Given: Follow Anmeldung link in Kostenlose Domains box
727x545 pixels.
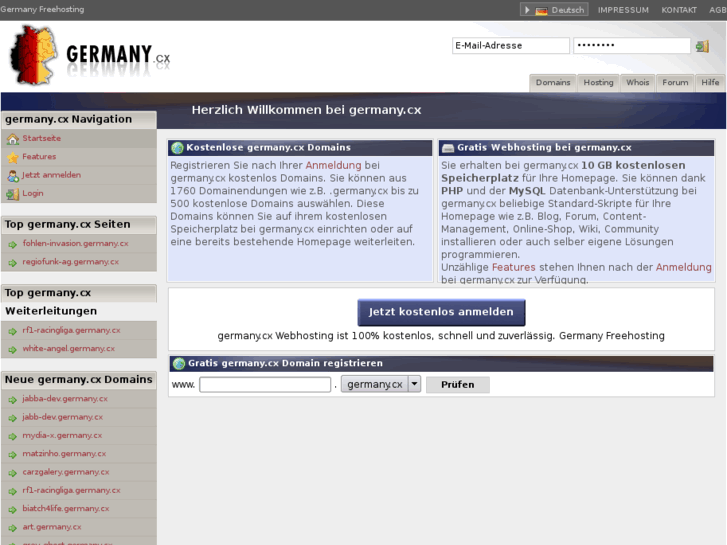Looking at the screenshot, I should point(333,165).
